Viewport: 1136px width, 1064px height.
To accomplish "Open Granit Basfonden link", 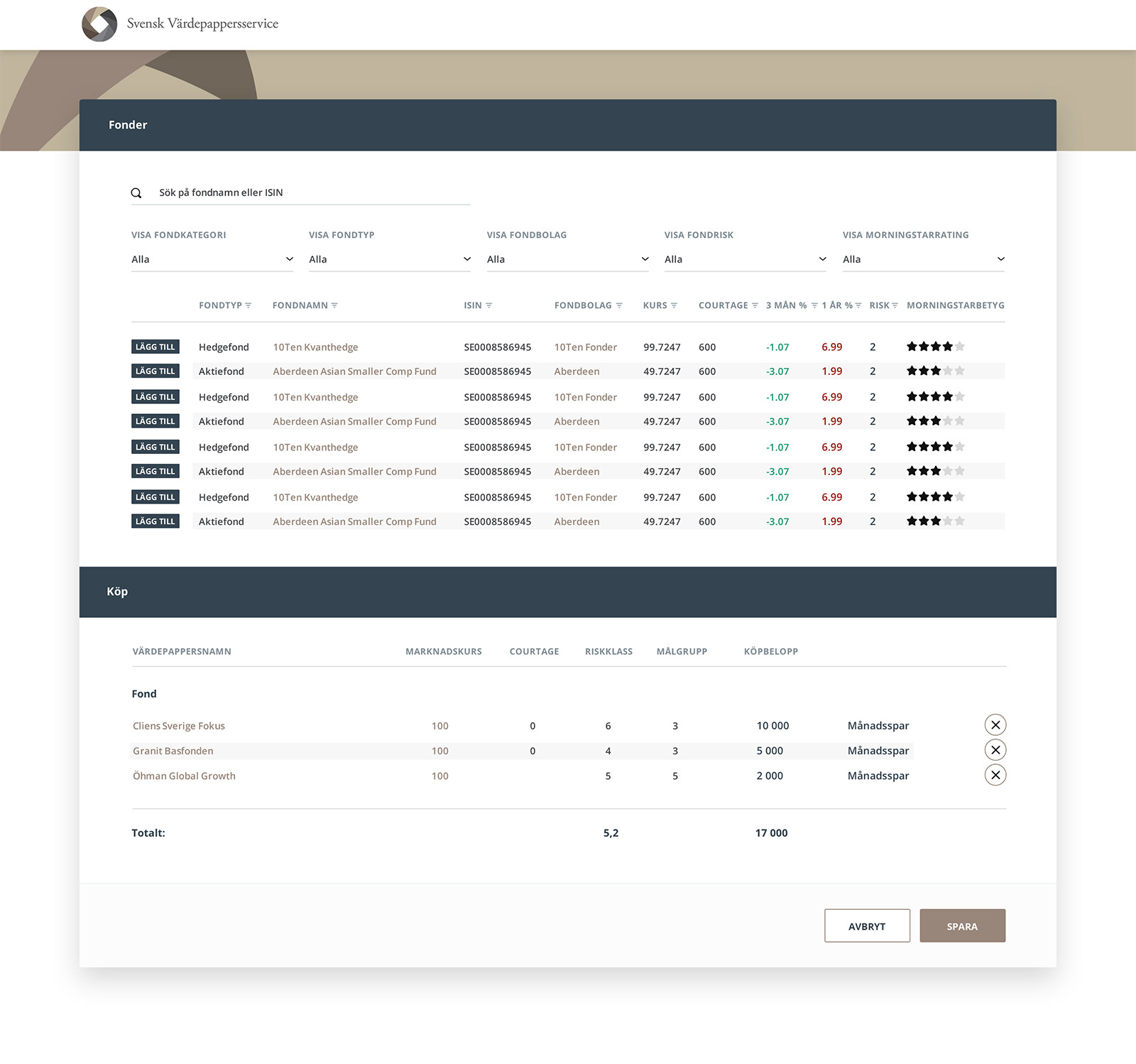I will point(173,751).
